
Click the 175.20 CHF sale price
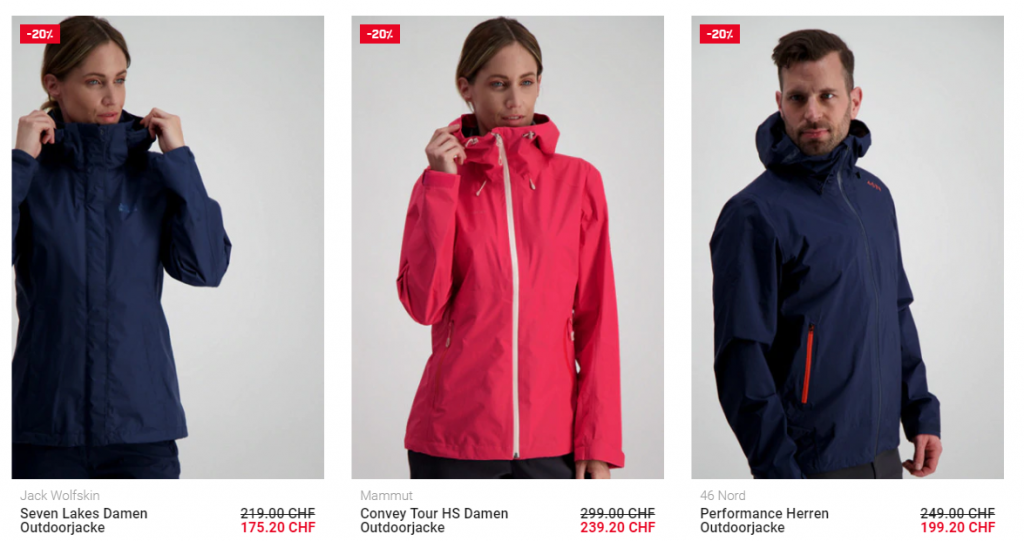coord(278,528)
